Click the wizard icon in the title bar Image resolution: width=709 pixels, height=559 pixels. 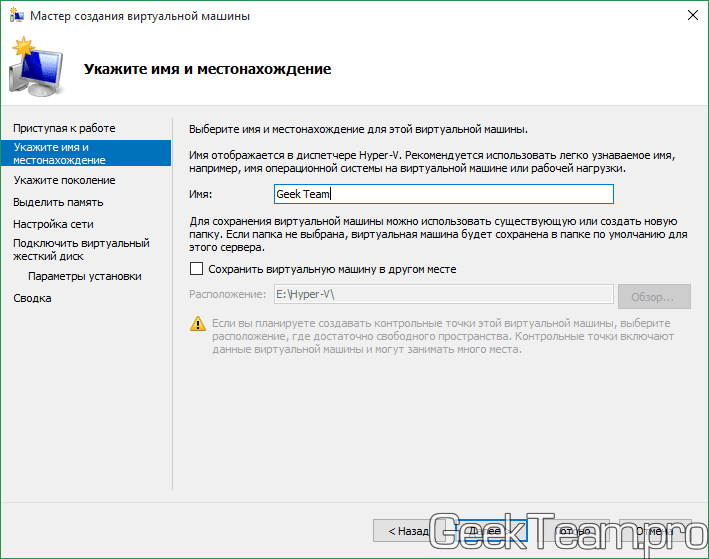(15, 16)
